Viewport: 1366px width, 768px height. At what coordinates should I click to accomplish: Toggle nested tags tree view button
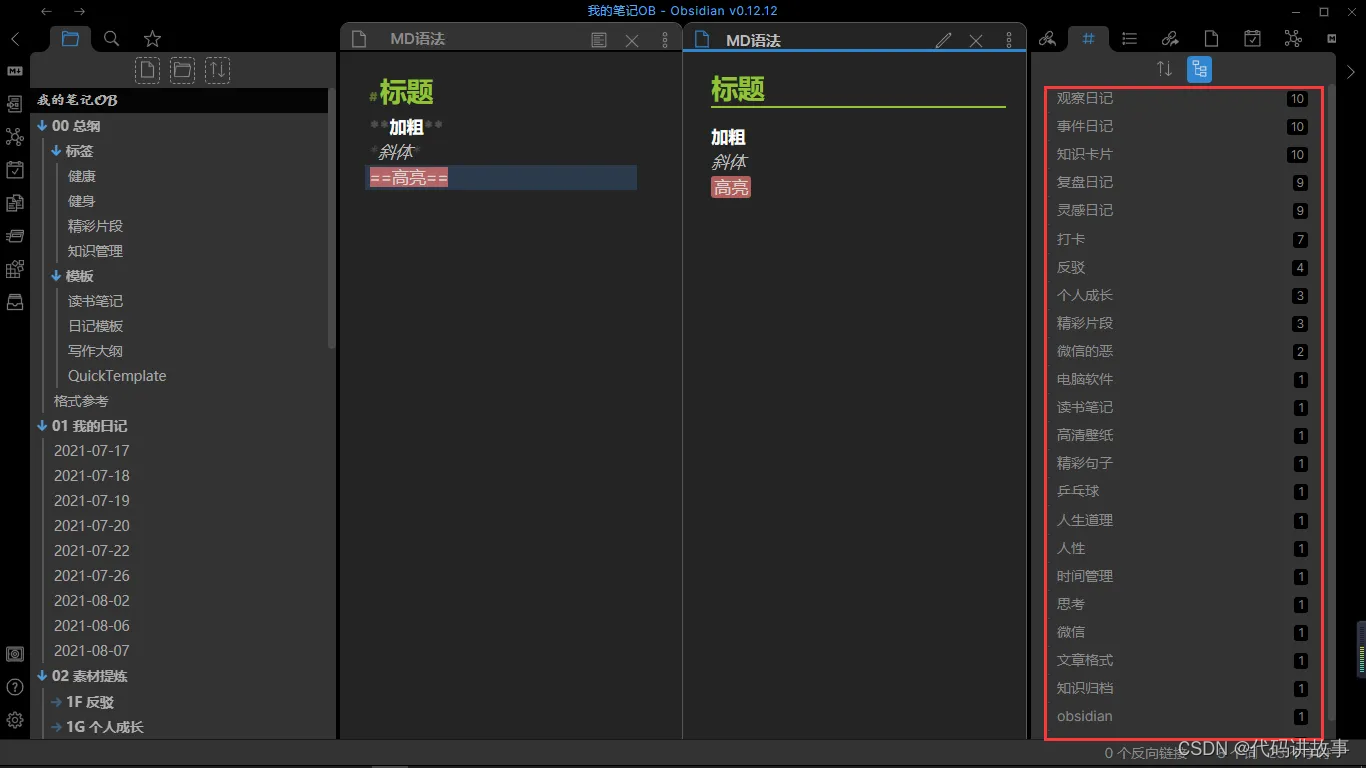pos(1199,69)
